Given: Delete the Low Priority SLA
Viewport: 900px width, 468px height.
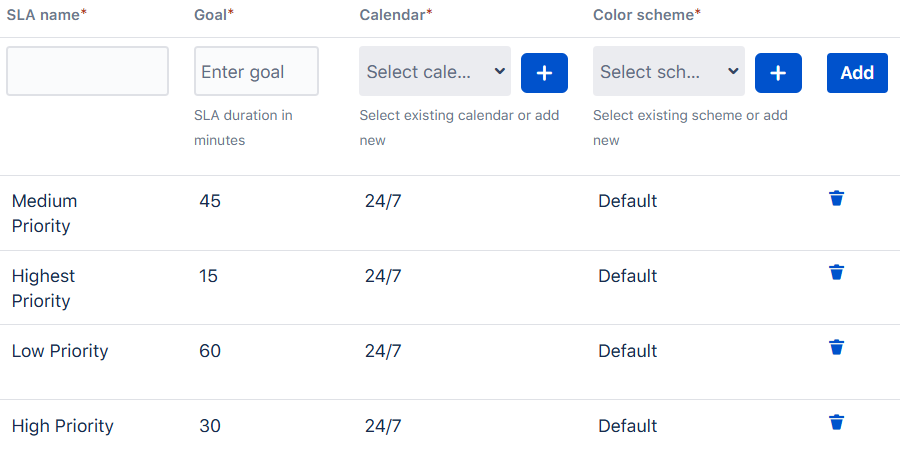Looking at the screenshot, I should [x=837, y=347].
